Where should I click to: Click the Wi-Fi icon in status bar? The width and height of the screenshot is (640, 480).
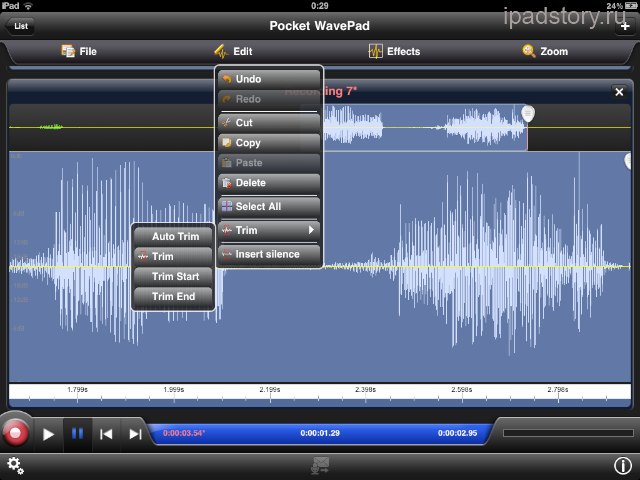(x=28, y=6)
